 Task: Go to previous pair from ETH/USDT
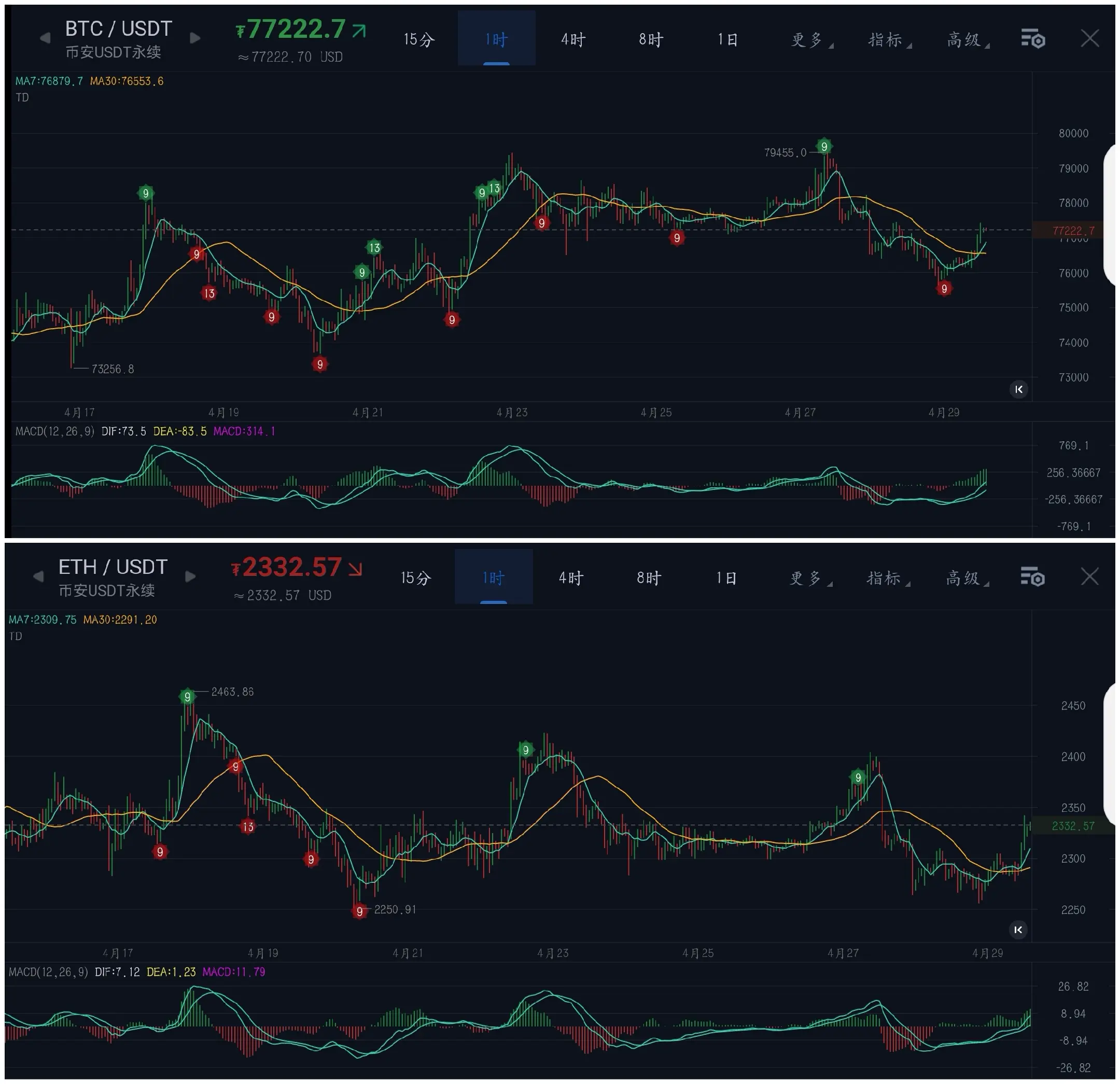(38, 576)
